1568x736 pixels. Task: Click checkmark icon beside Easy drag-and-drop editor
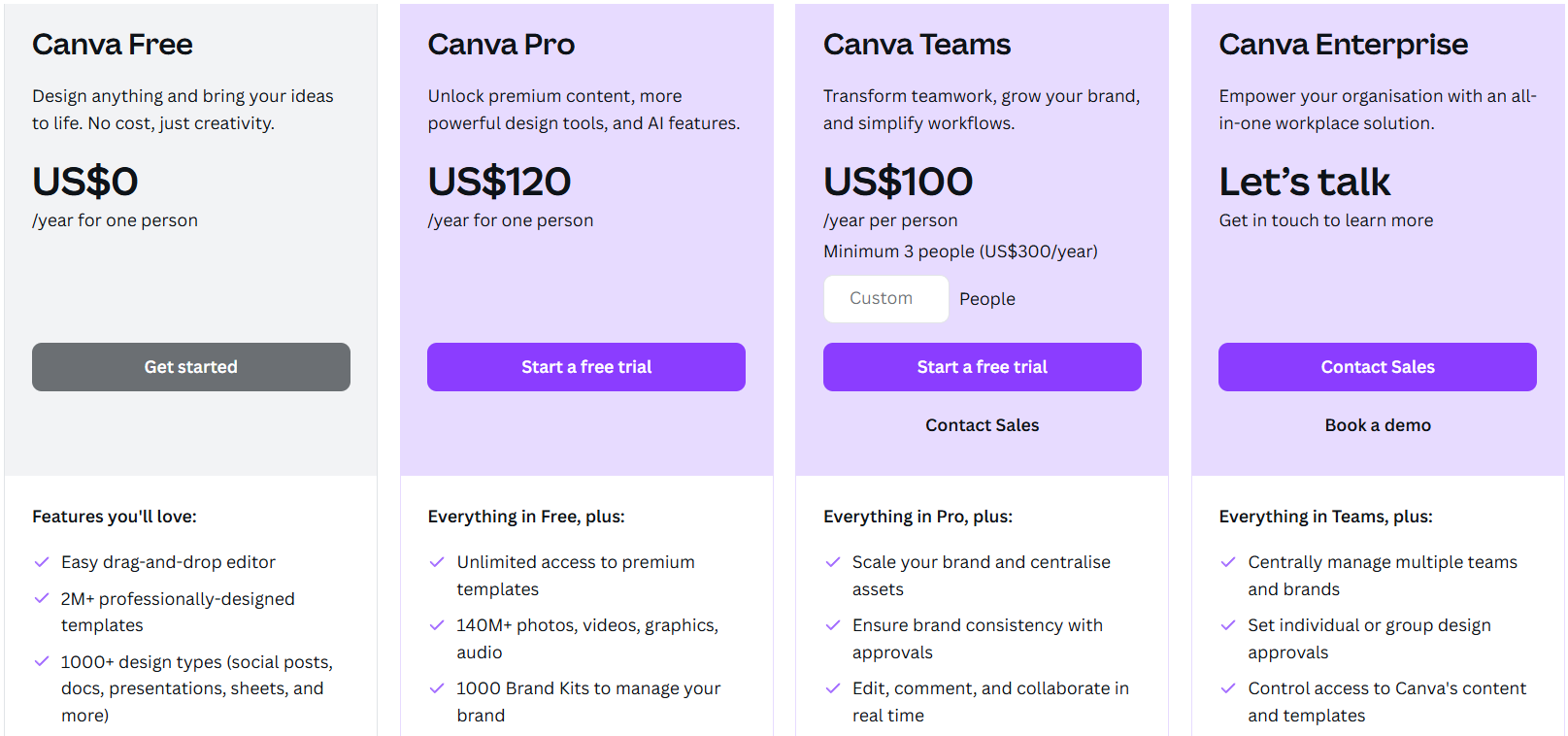coord(42,562)
